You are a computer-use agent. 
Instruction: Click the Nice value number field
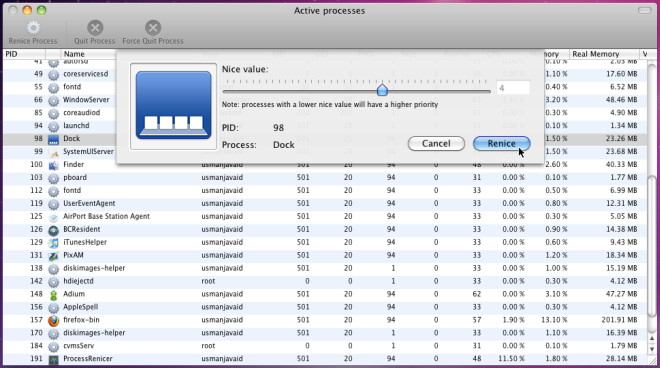513,88
